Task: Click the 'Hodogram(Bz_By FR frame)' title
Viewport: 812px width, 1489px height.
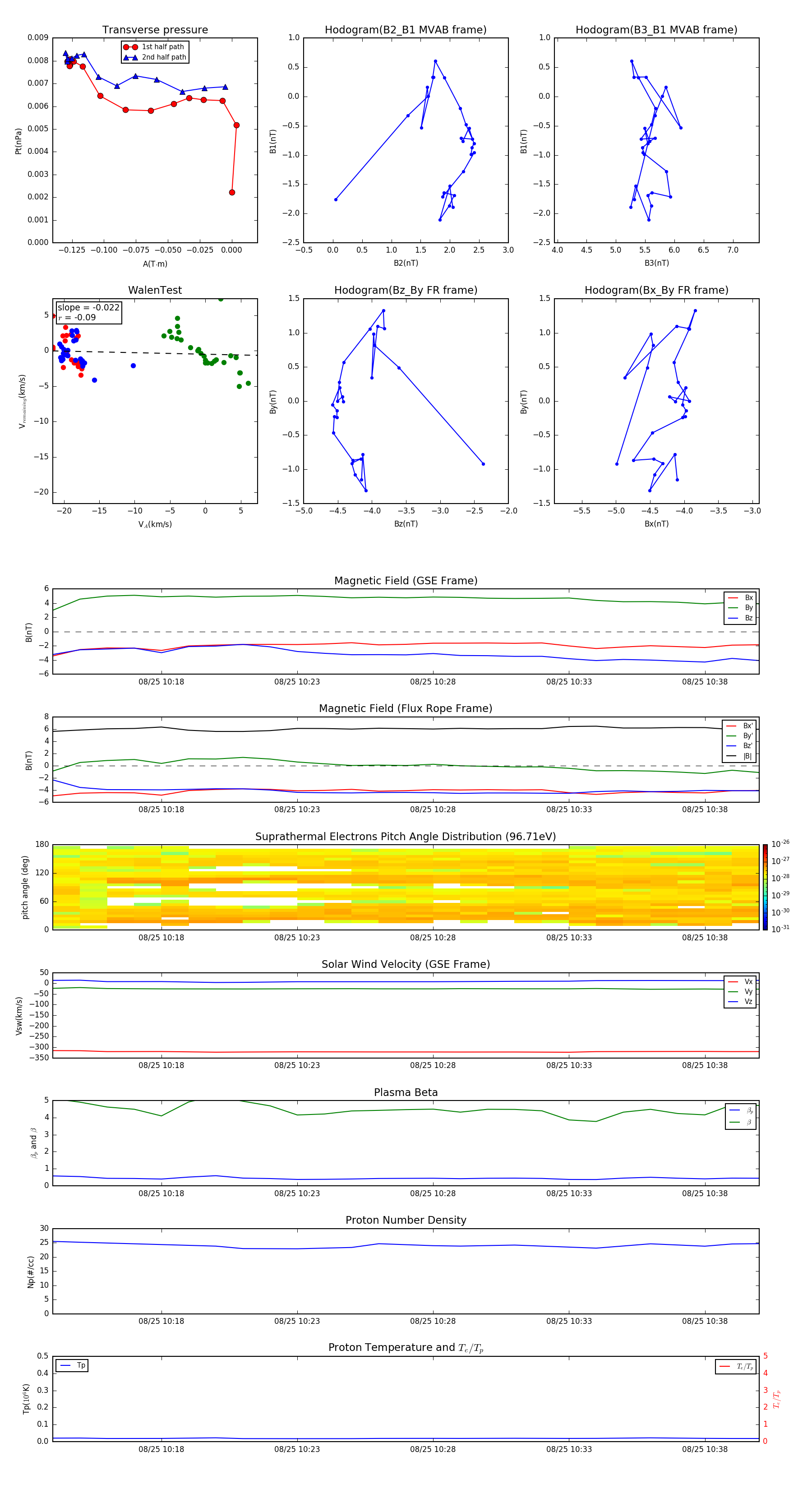Action: 406,290
